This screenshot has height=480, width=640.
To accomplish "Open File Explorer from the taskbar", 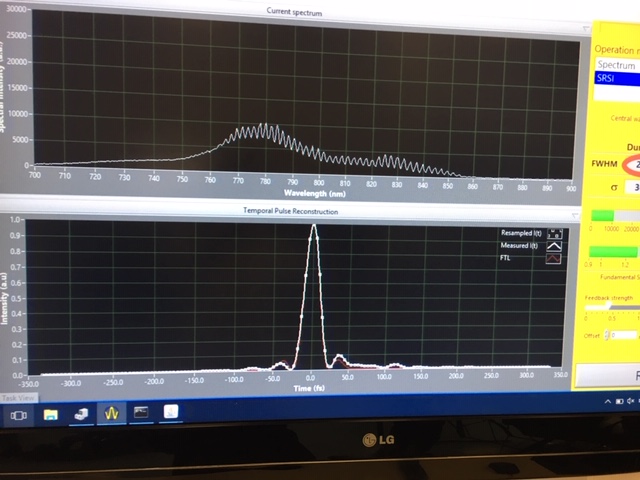I will (x=51, y=414).
